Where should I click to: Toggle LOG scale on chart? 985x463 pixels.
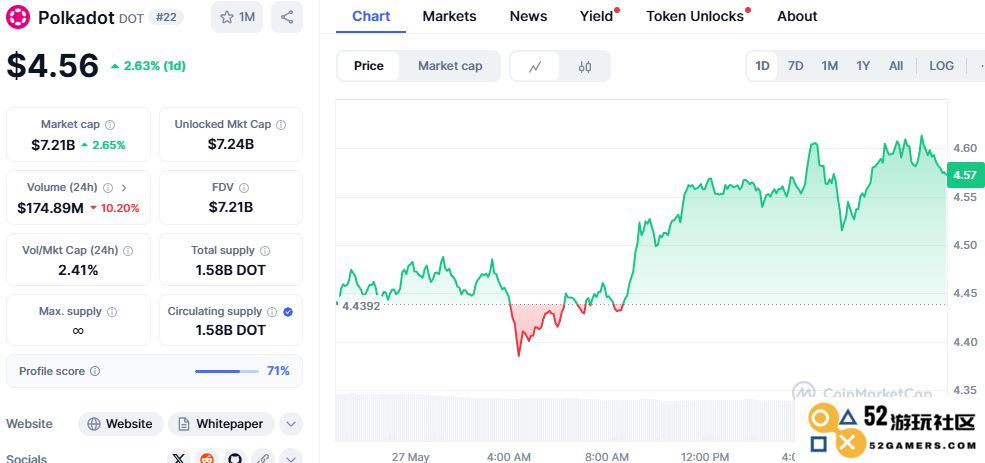click(941, 66)
